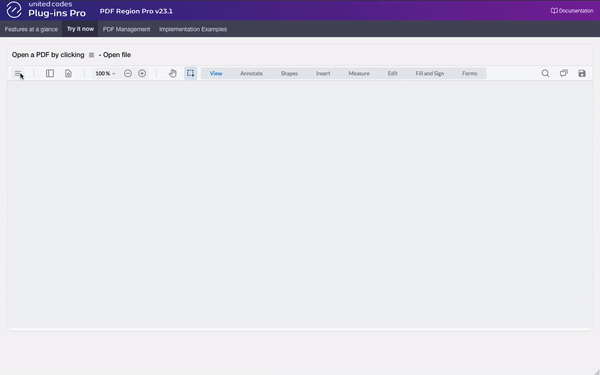
Task: Zoom out with the minus circle icon
Action: point(128,73)
